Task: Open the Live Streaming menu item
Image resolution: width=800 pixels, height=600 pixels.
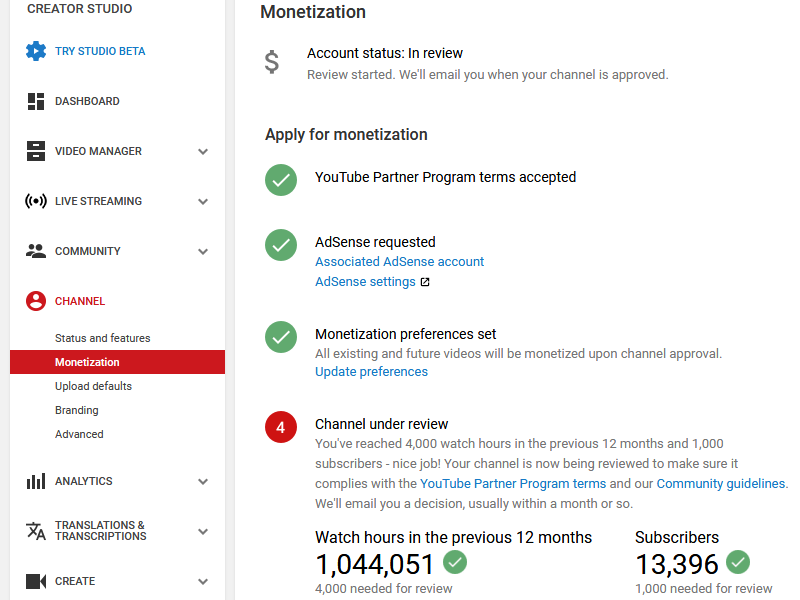Action: pos(98,201)
